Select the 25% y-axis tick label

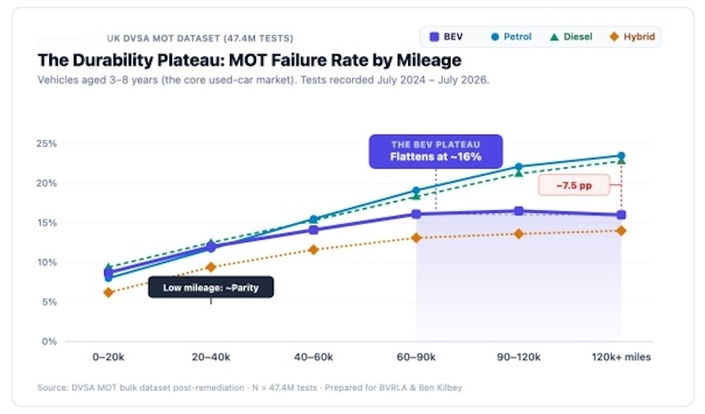[x=47, y=144]
